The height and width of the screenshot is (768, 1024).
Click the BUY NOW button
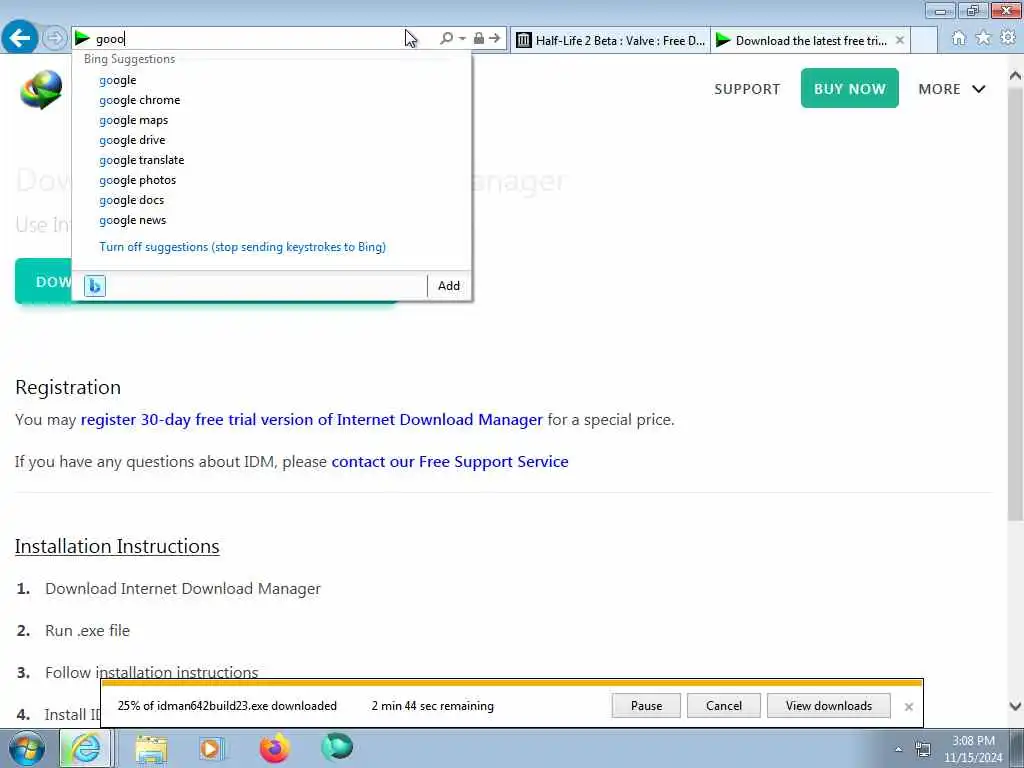(x=849, y=88)
